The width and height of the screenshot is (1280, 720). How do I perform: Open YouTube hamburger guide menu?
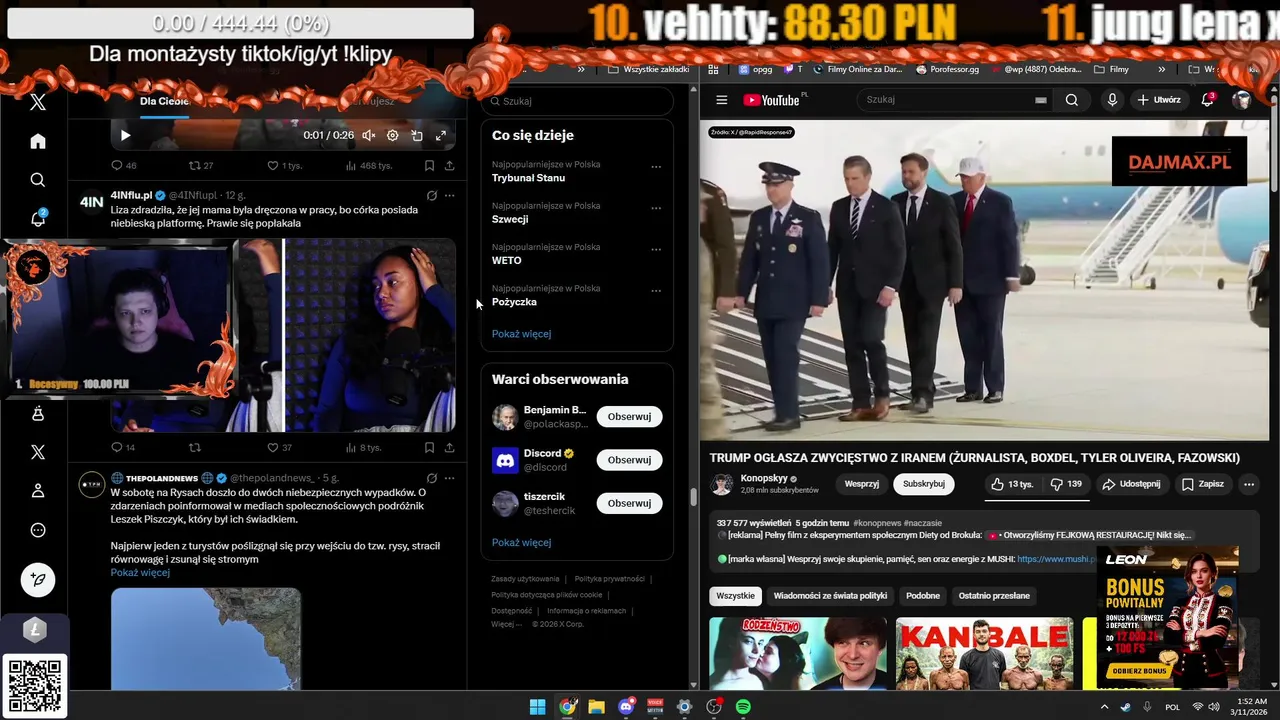pos(721,100)
